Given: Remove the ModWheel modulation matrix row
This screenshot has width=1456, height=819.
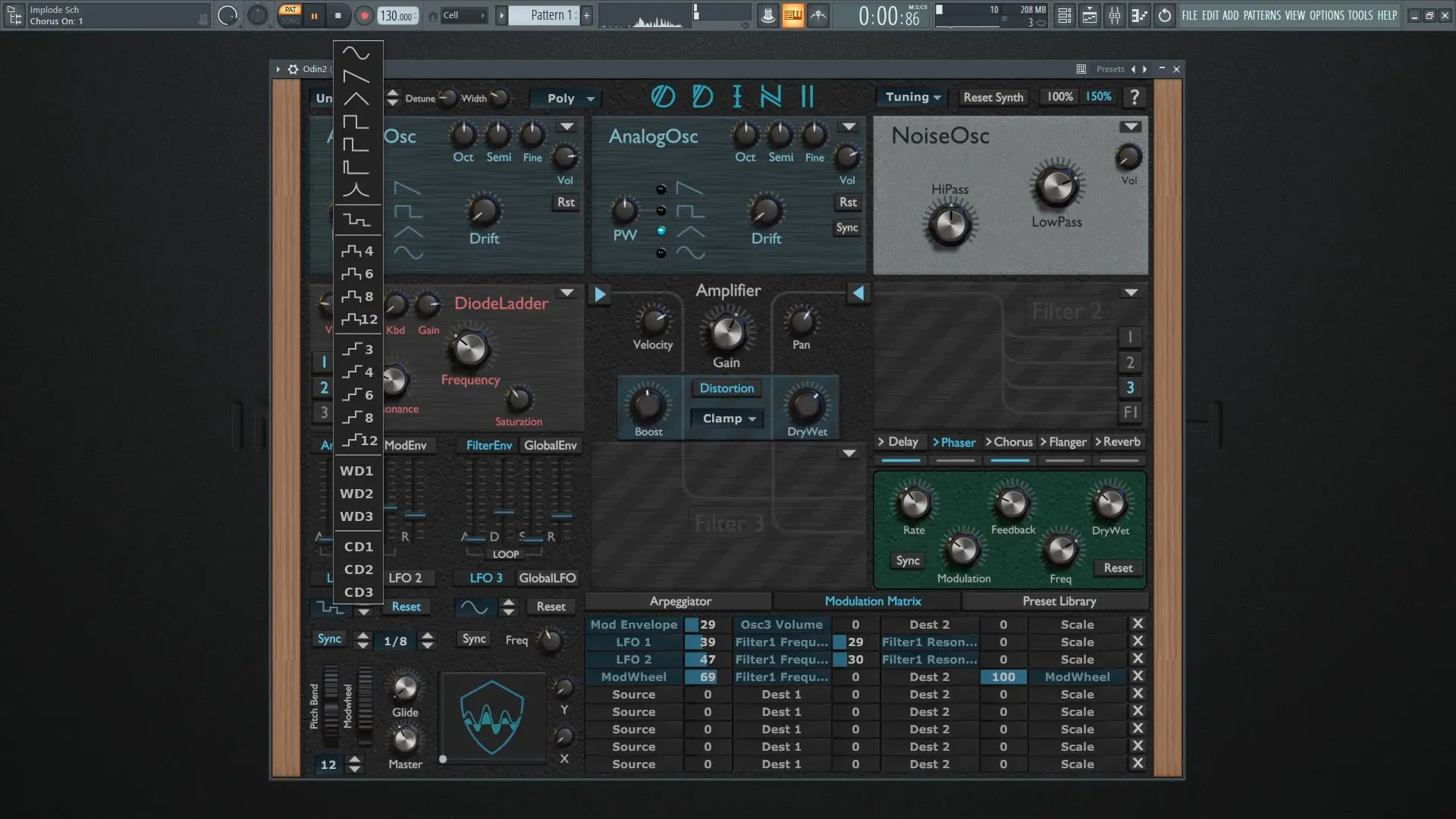Looking at the screenshot, I should pyautogui.click(x=1137, y=676).
